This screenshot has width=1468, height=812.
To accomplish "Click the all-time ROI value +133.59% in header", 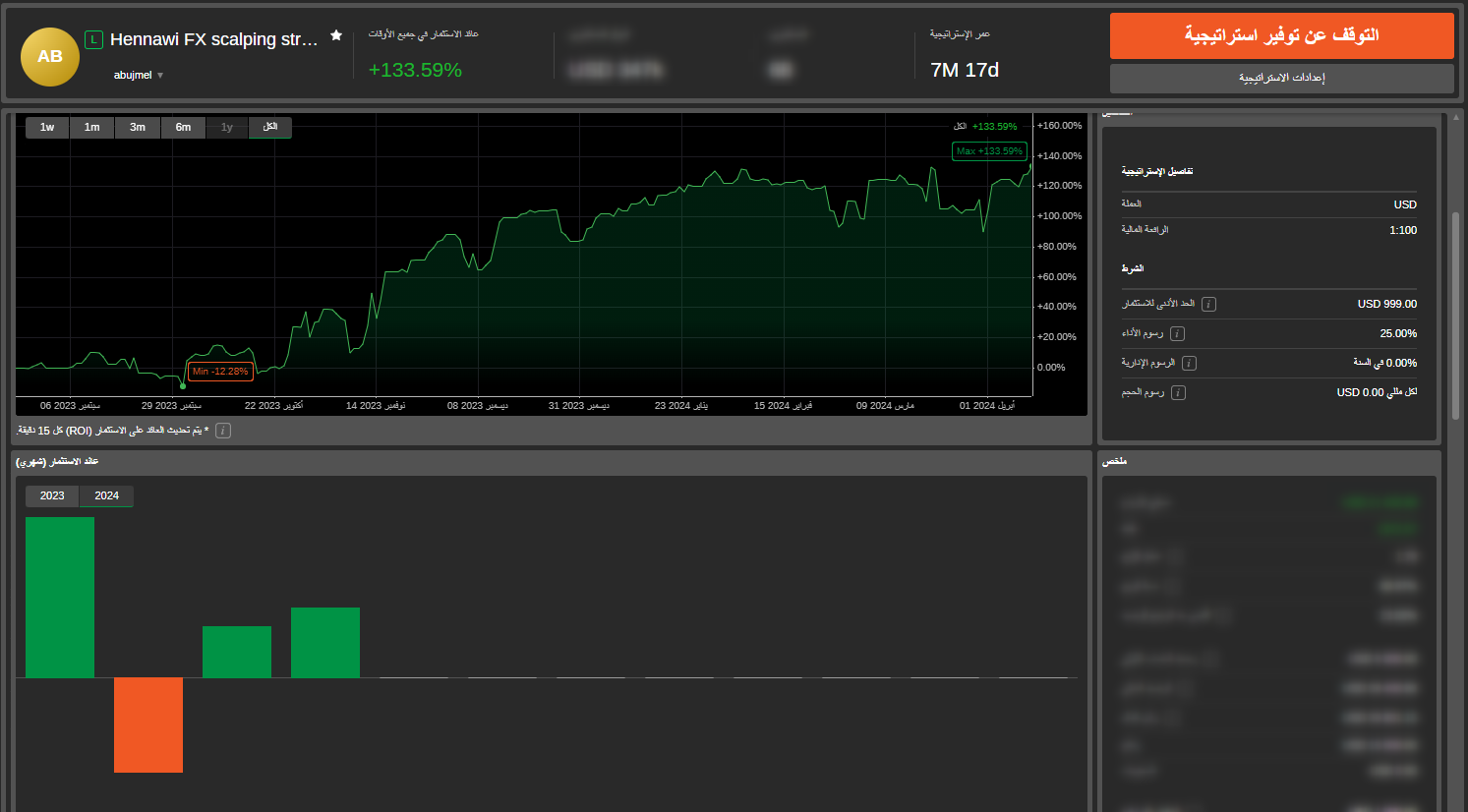I will pos(415,70).
